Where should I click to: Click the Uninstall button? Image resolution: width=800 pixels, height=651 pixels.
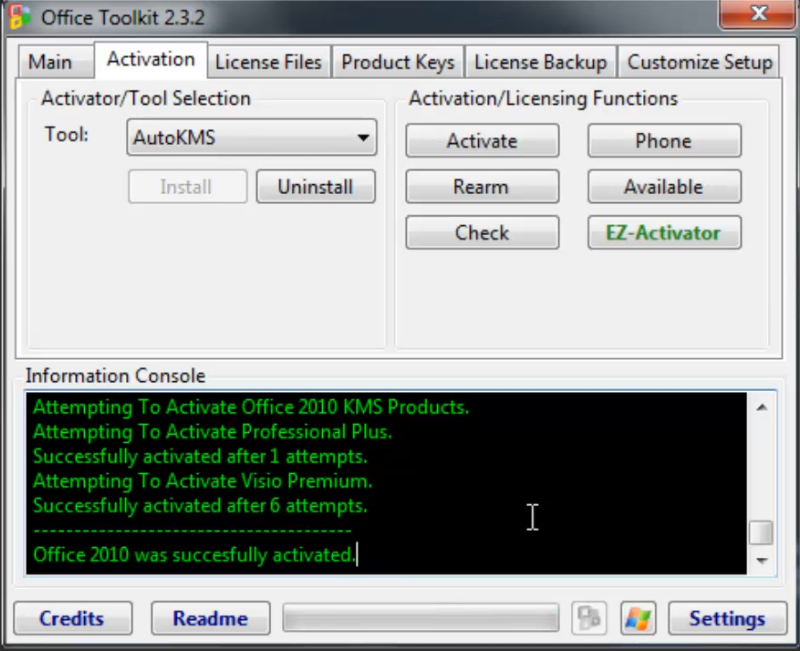pyautogui.click(x=316, y=187)
